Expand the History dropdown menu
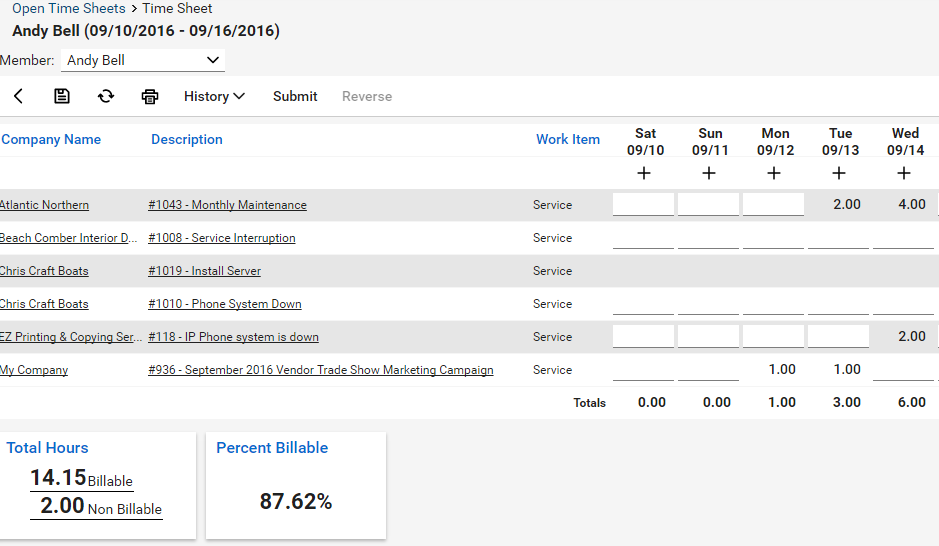This screenshot has height=546, width=939. click(x=214, y=97)
